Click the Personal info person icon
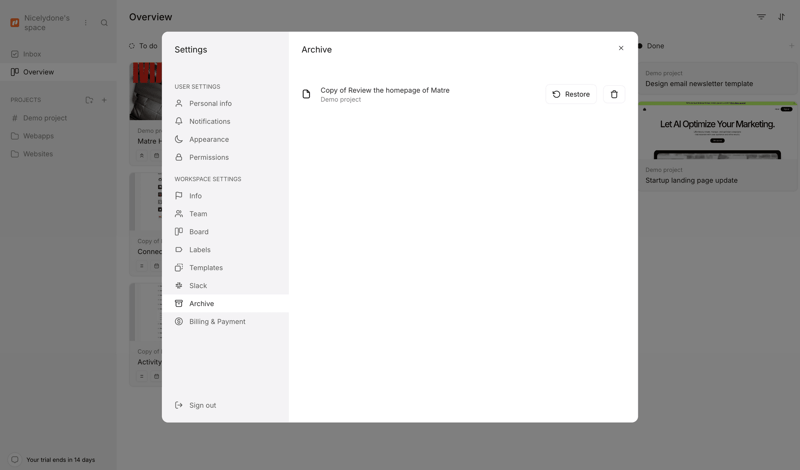Screen dimensions: 800x470 pyautogui.click(x=179, y=103)
